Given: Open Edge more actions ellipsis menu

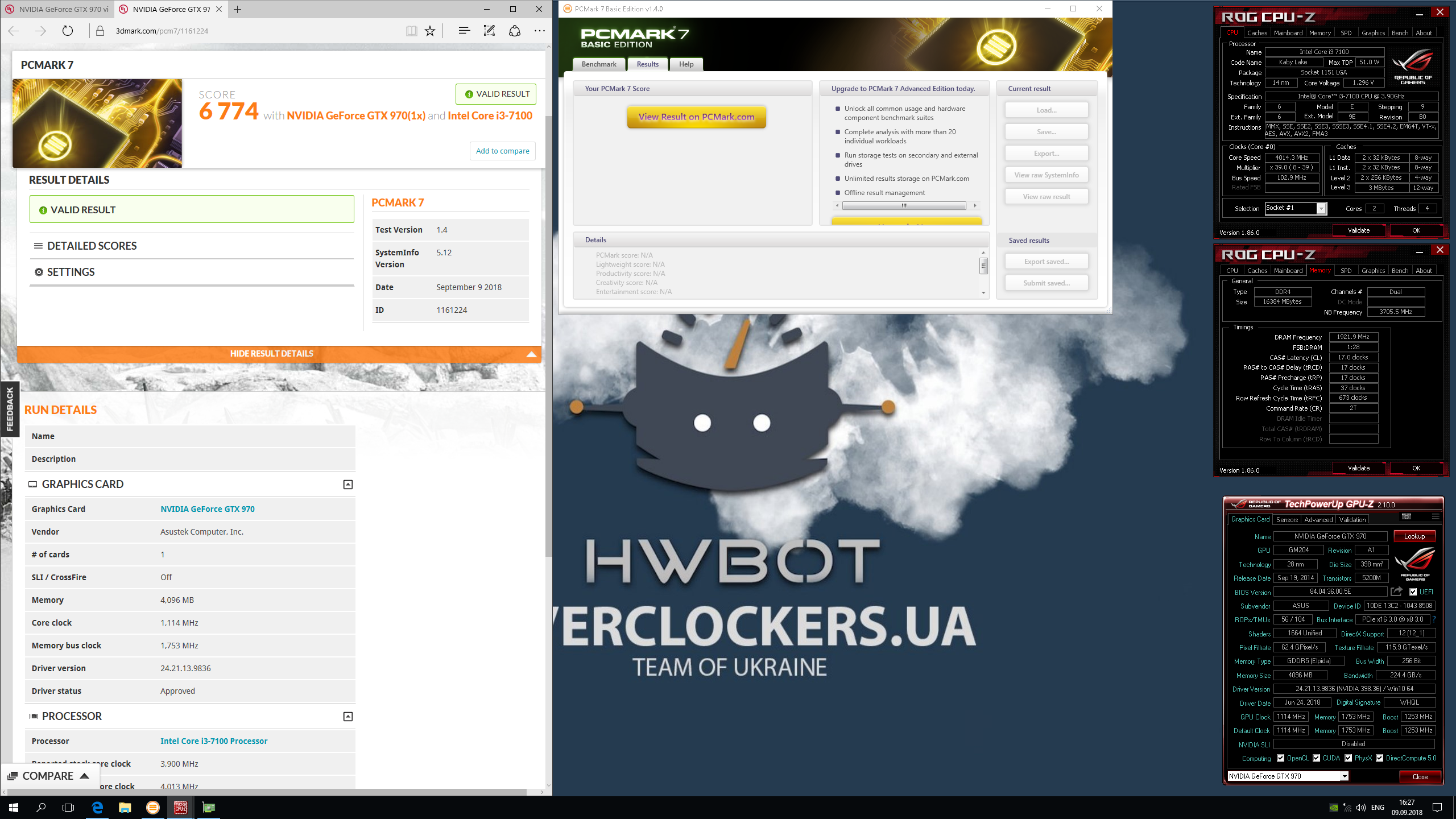Looking at the screenshot, I should [539, 31].
